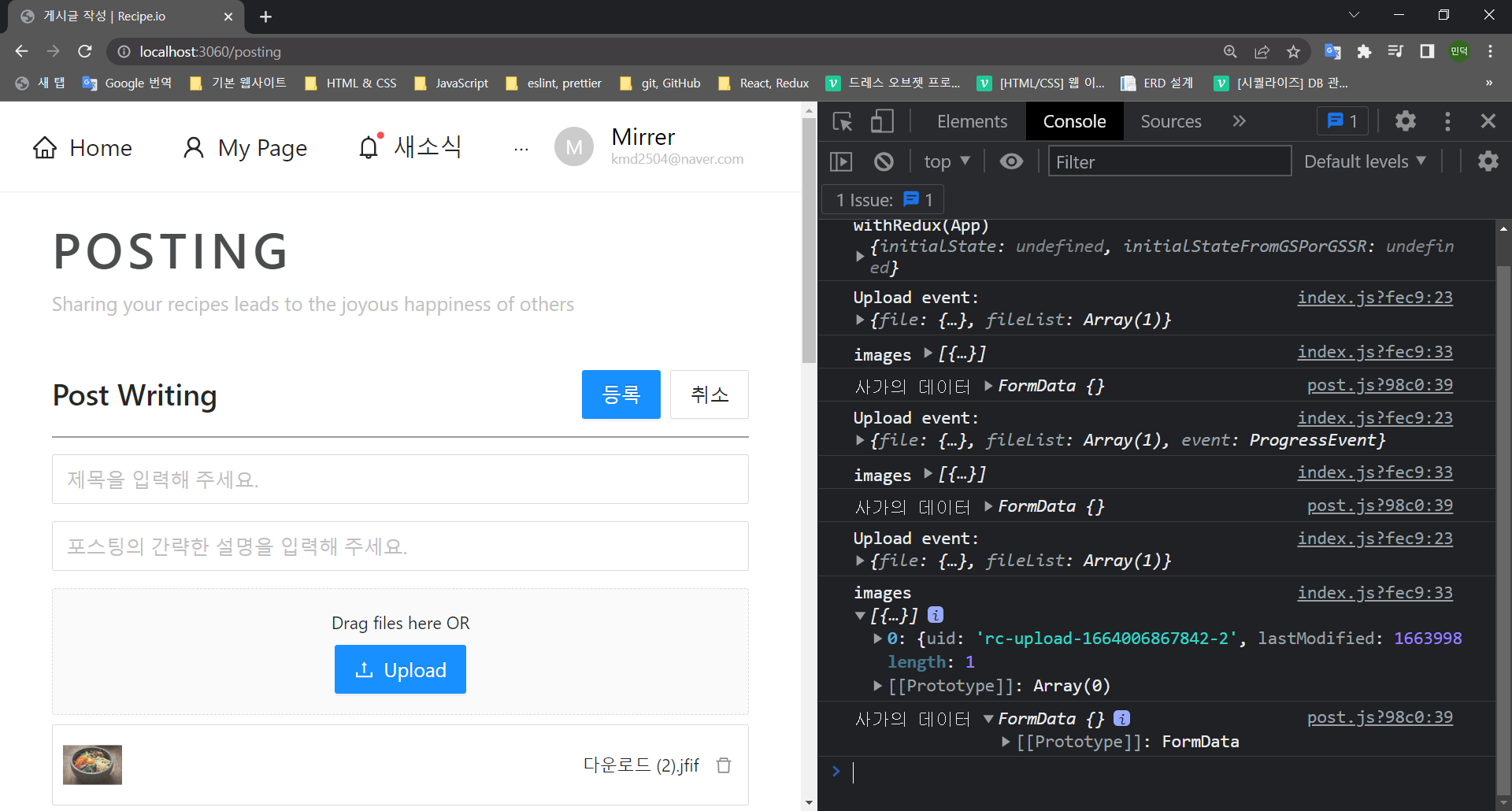1512x811 pixels.
Task: Open DevTools settings gear
Action: (x=1406, y=120)
